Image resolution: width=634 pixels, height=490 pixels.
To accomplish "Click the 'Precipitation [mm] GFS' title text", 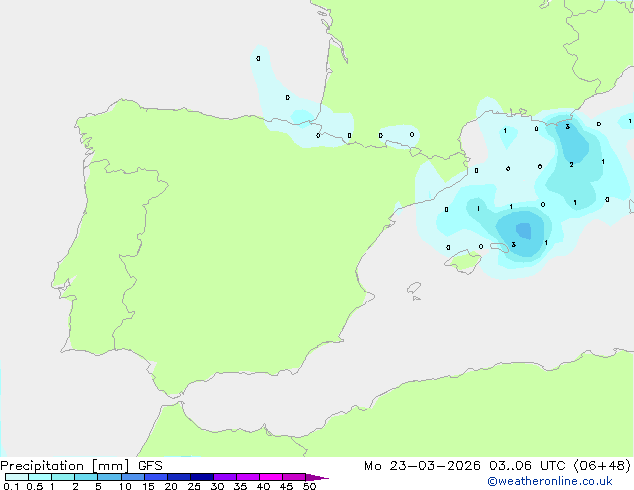I will click(81, 466).
